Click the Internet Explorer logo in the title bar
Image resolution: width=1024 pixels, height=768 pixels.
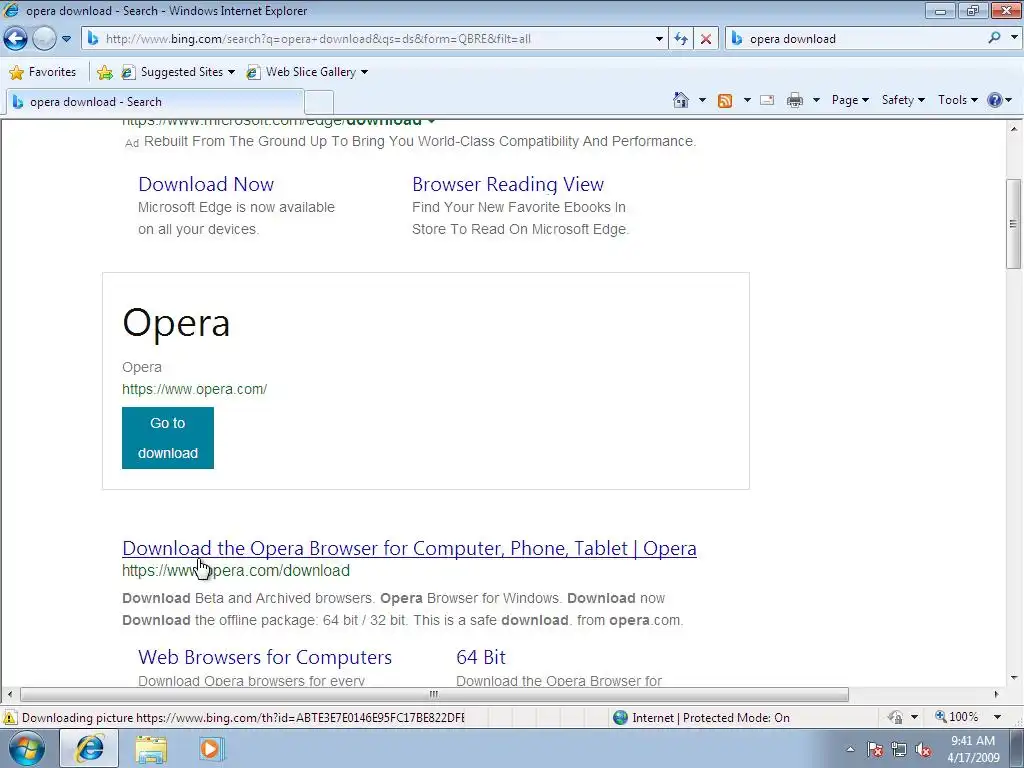[11, 10]
